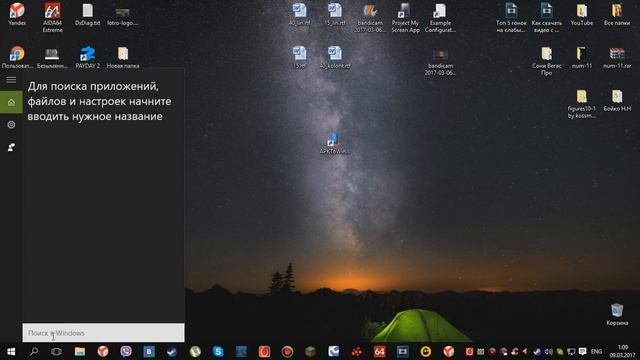The width and height of the screenshot is (640, 360).
Task: Select the num-11 folder on the desktop
Action: (582, 57)
